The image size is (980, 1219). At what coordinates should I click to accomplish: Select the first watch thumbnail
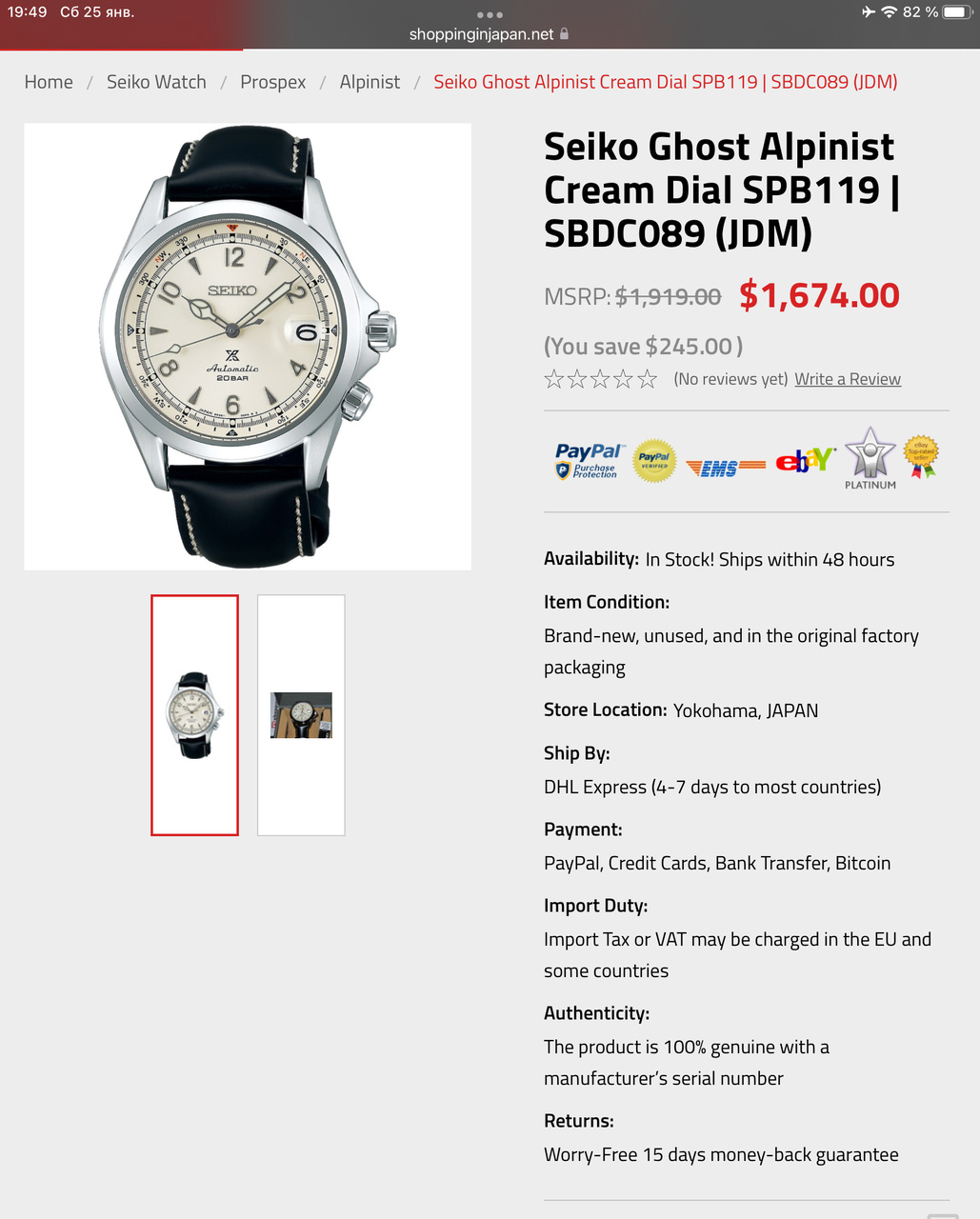coord(194,715)
